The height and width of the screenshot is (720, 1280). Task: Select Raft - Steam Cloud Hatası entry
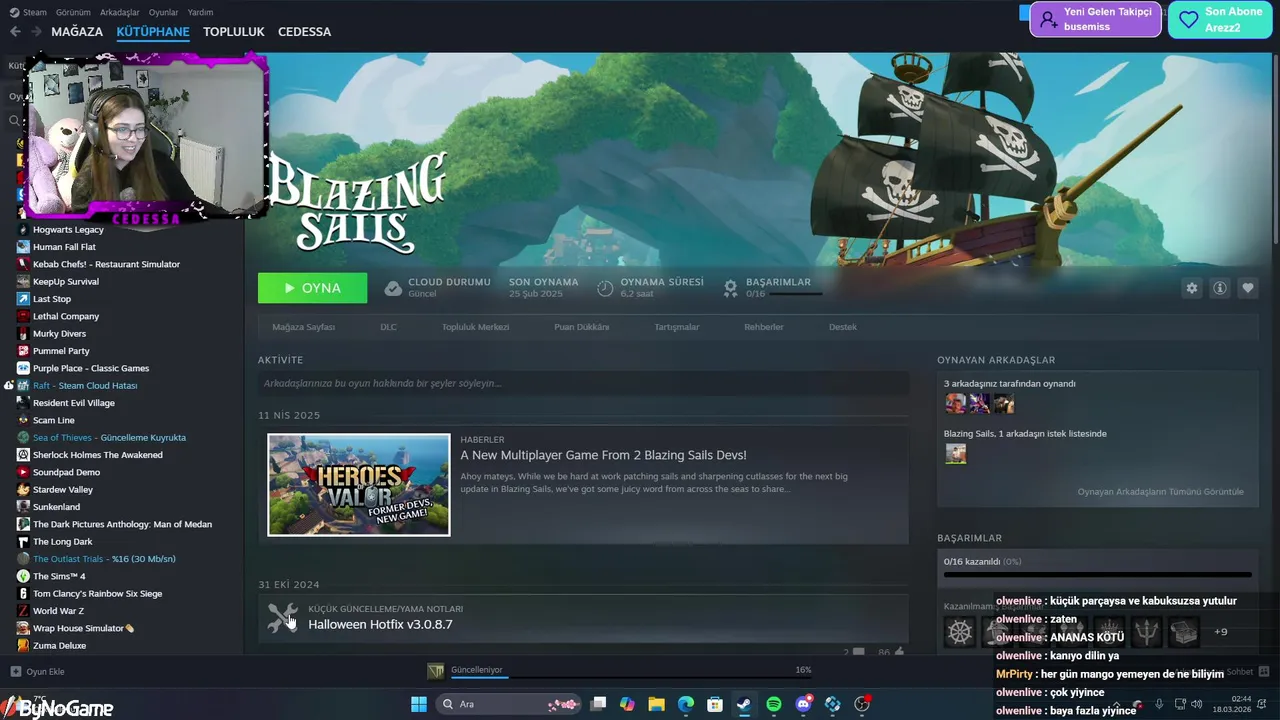click(85, 386)
